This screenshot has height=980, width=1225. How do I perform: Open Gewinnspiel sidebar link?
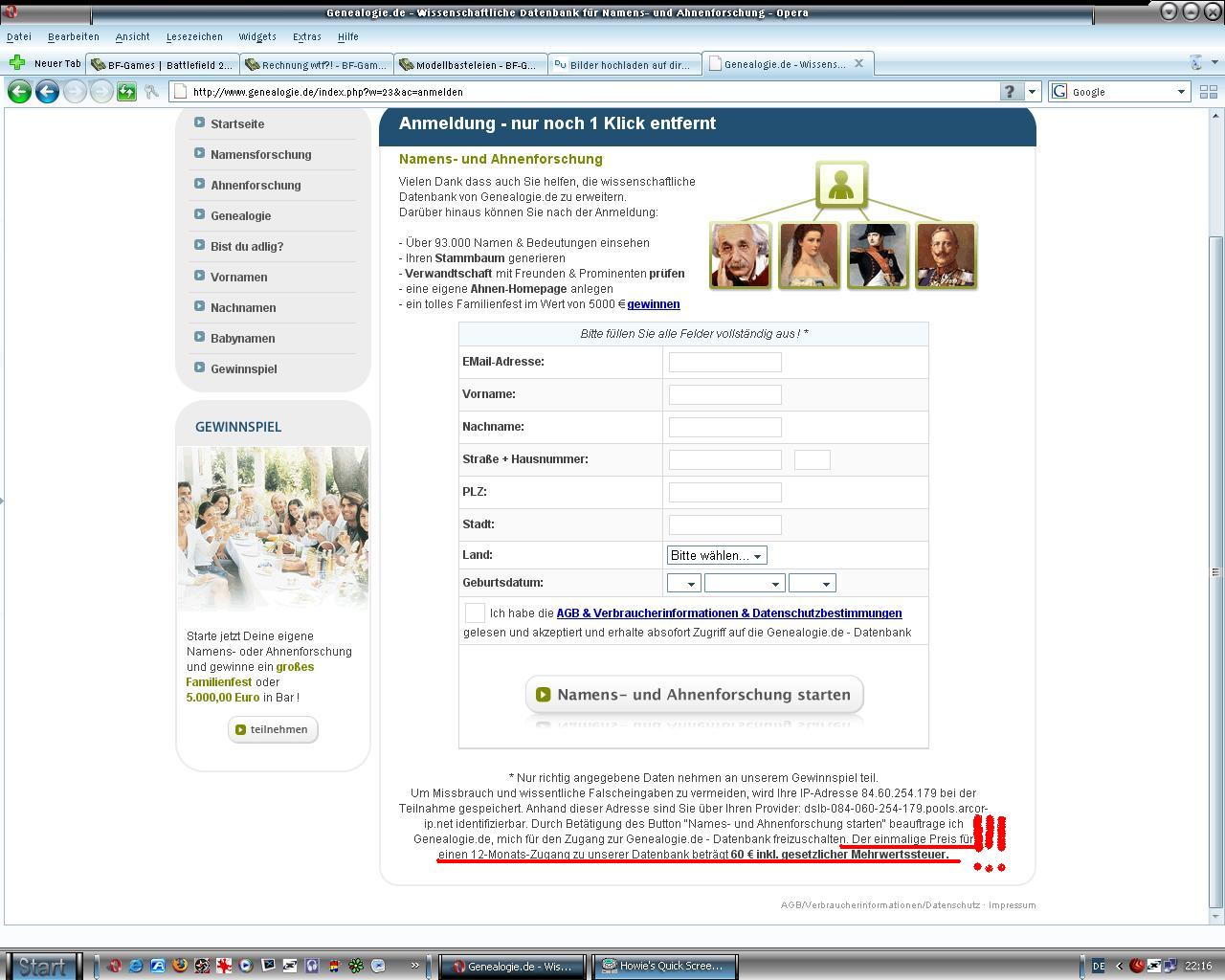244,368
